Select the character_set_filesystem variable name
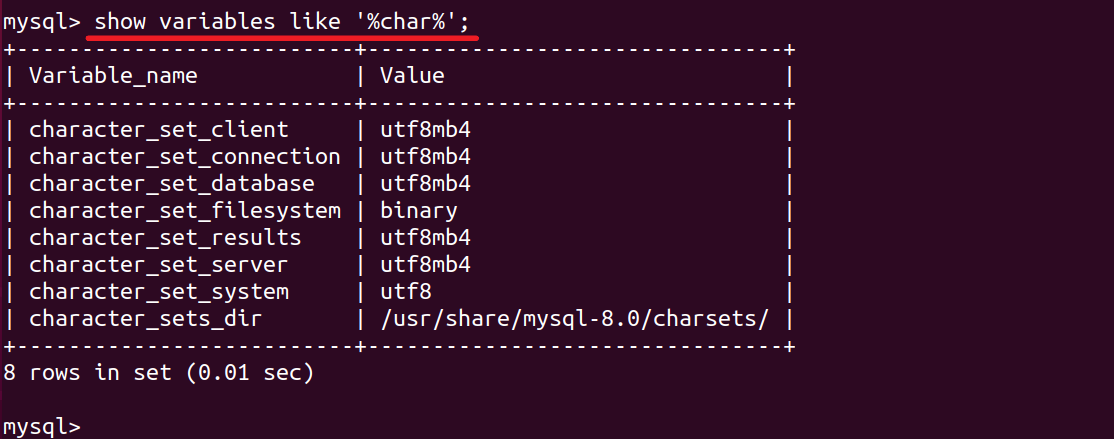Viewport: 1114px width, 439px height. point(184,210)
